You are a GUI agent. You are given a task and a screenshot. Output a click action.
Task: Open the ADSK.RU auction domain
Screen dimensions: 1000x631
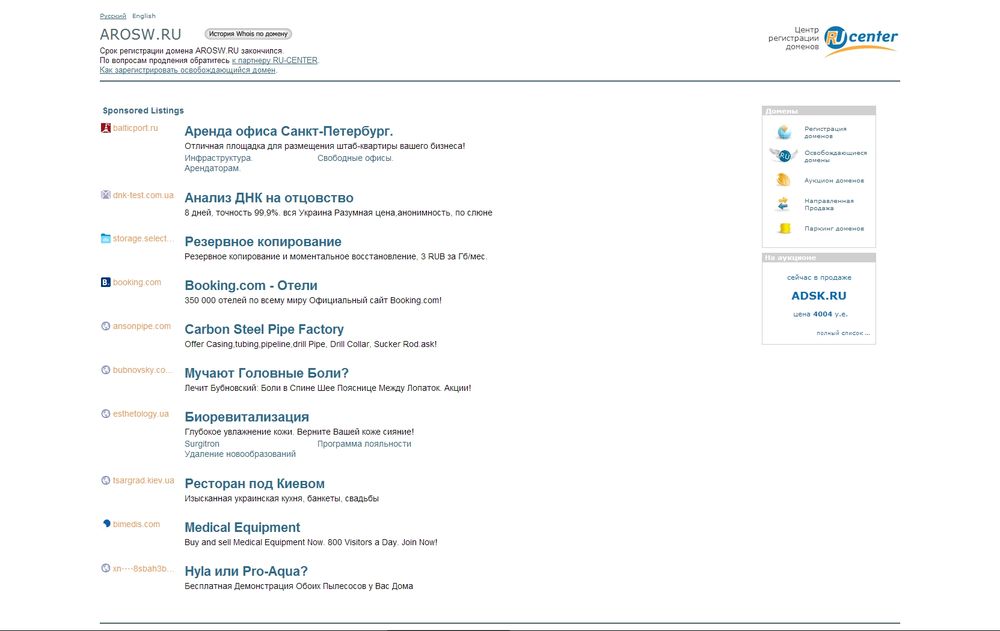[819, 296]
